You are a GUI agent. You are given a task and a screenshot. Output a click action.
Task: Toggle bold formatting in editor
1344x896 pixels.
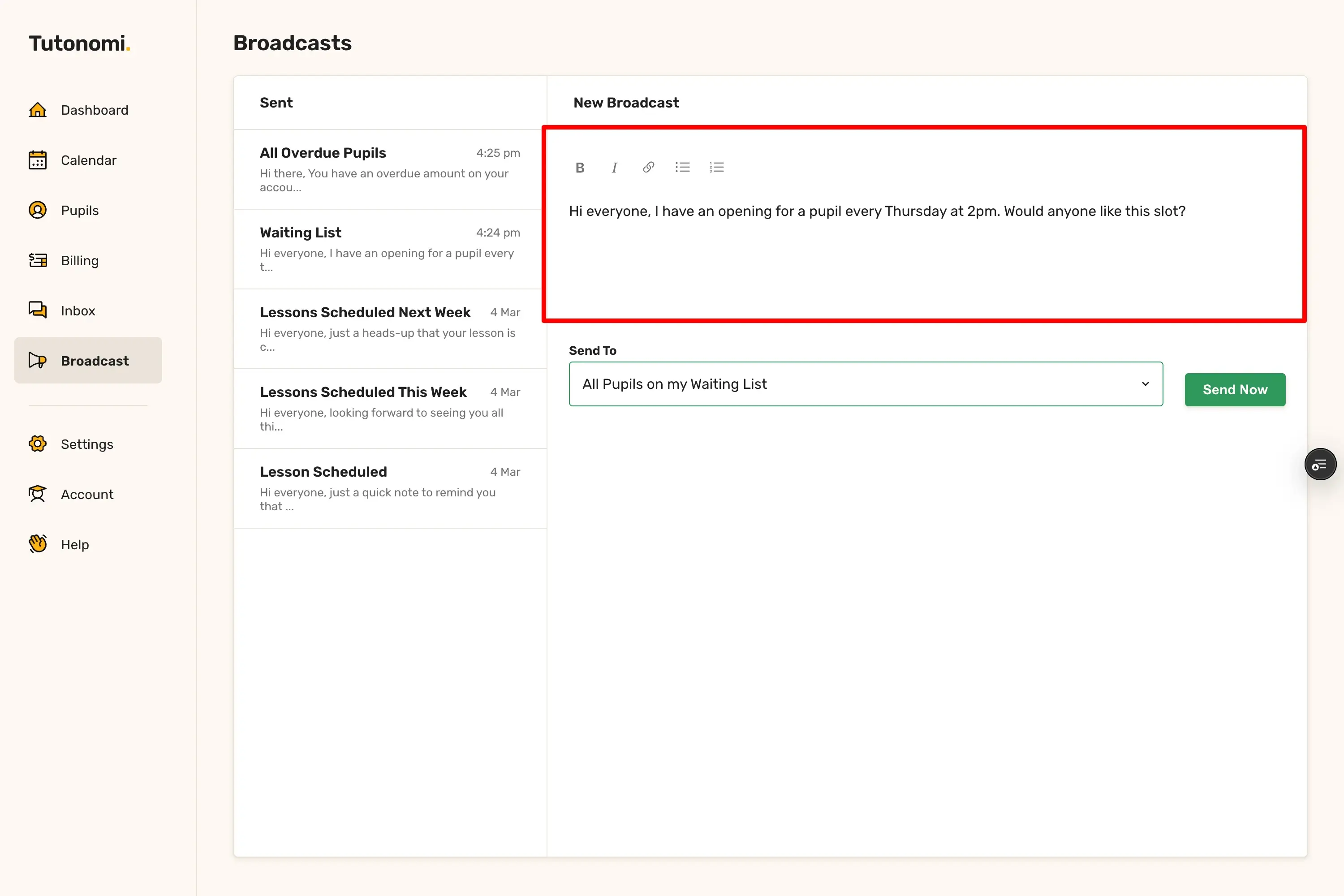[x=579, y=168]
